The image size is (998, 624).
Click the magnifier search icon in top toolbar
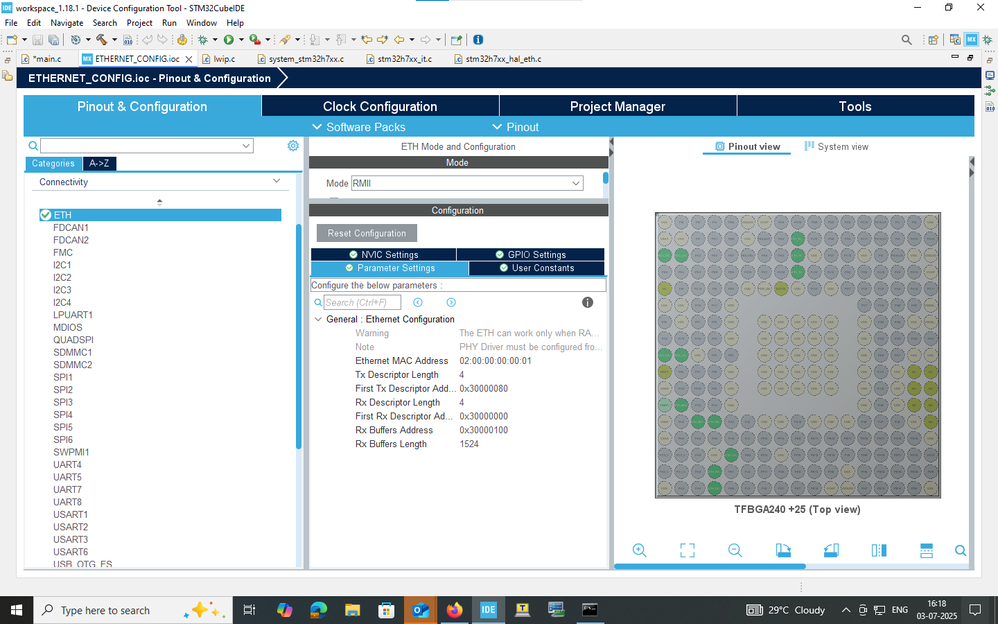(x=906, y=39)
